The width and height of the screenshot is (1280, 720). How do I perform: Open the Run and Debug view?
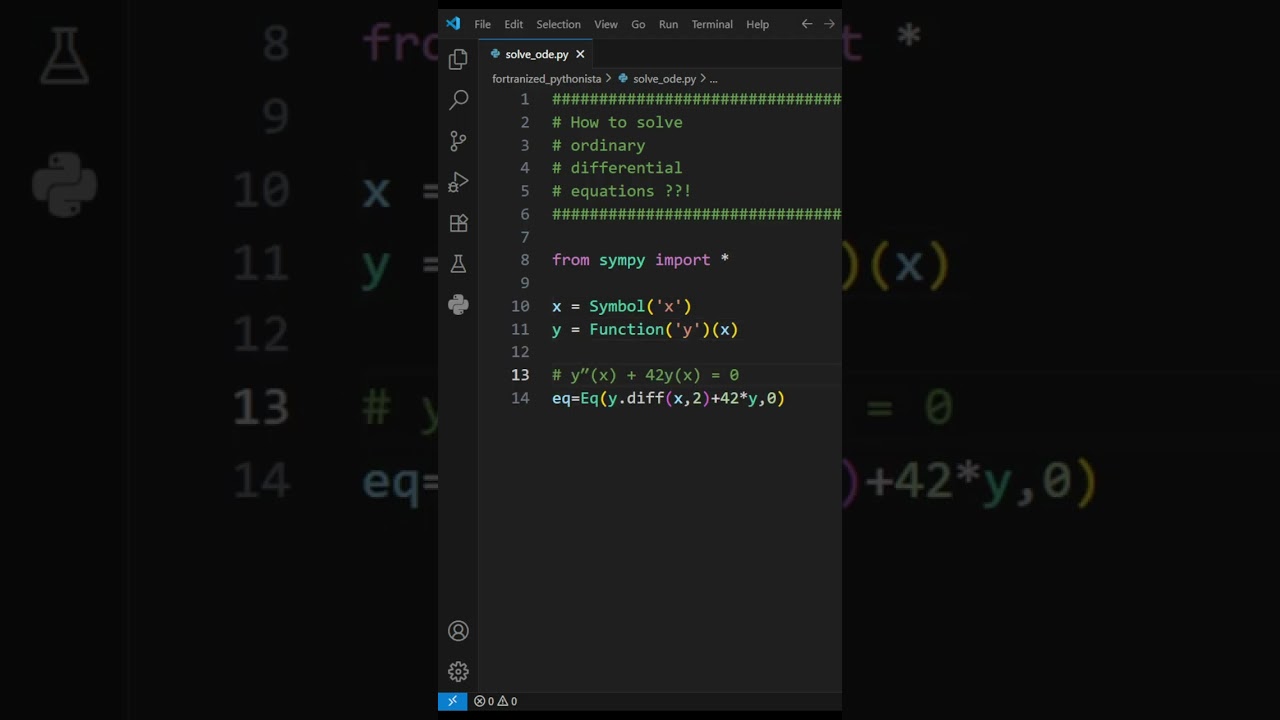click(458, 182)
